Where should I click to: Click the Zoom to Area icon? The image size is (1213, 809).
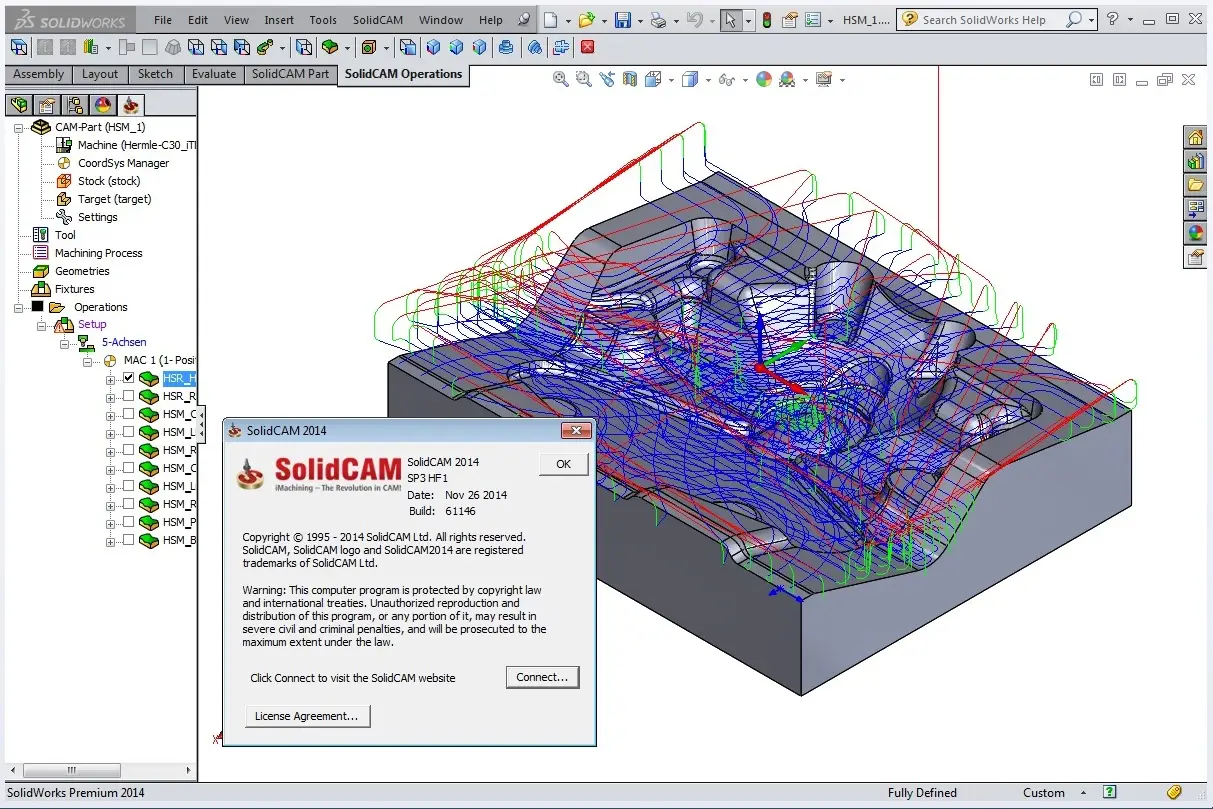coord(584,79)
